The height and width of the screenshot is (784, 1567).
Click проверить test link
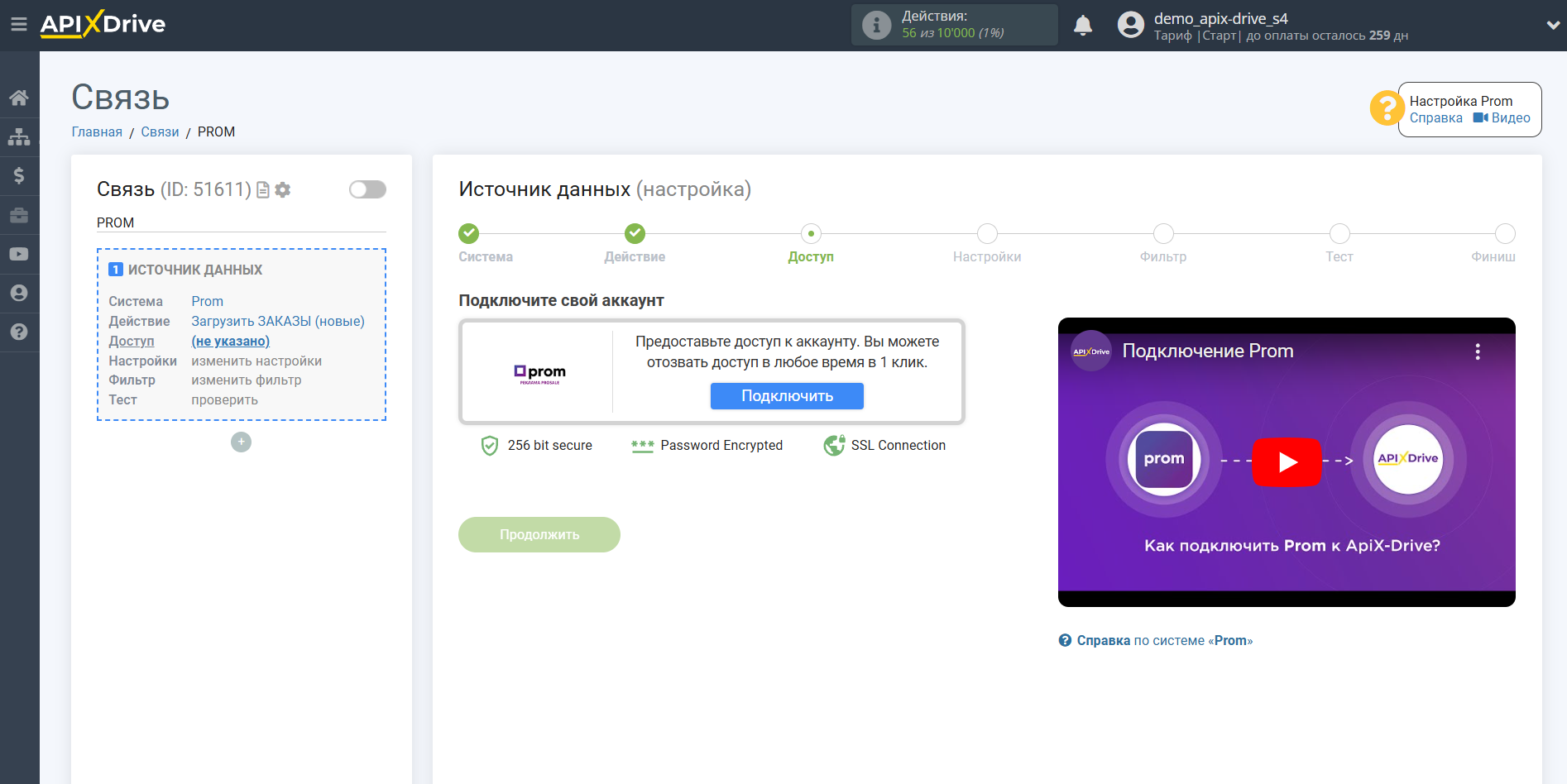[225, 399]
